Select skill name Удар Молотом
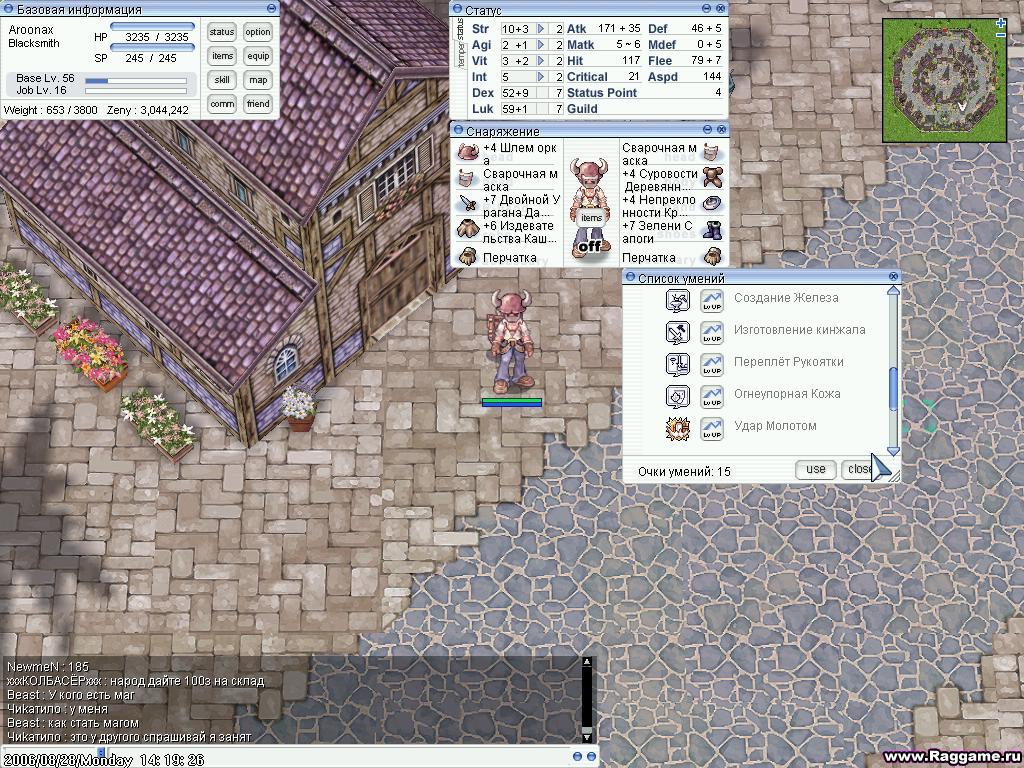This screenshot has width=1024, height=768. [775, 426]
